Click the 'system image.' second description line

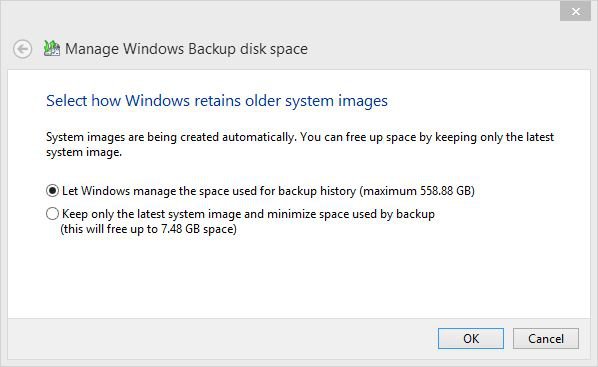pos(84,152)
